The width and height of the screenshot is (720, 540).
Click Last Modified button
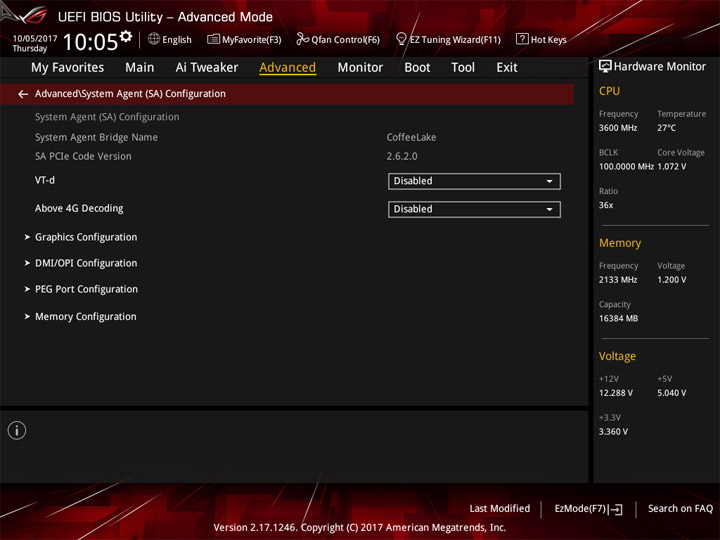coord(500,509)
